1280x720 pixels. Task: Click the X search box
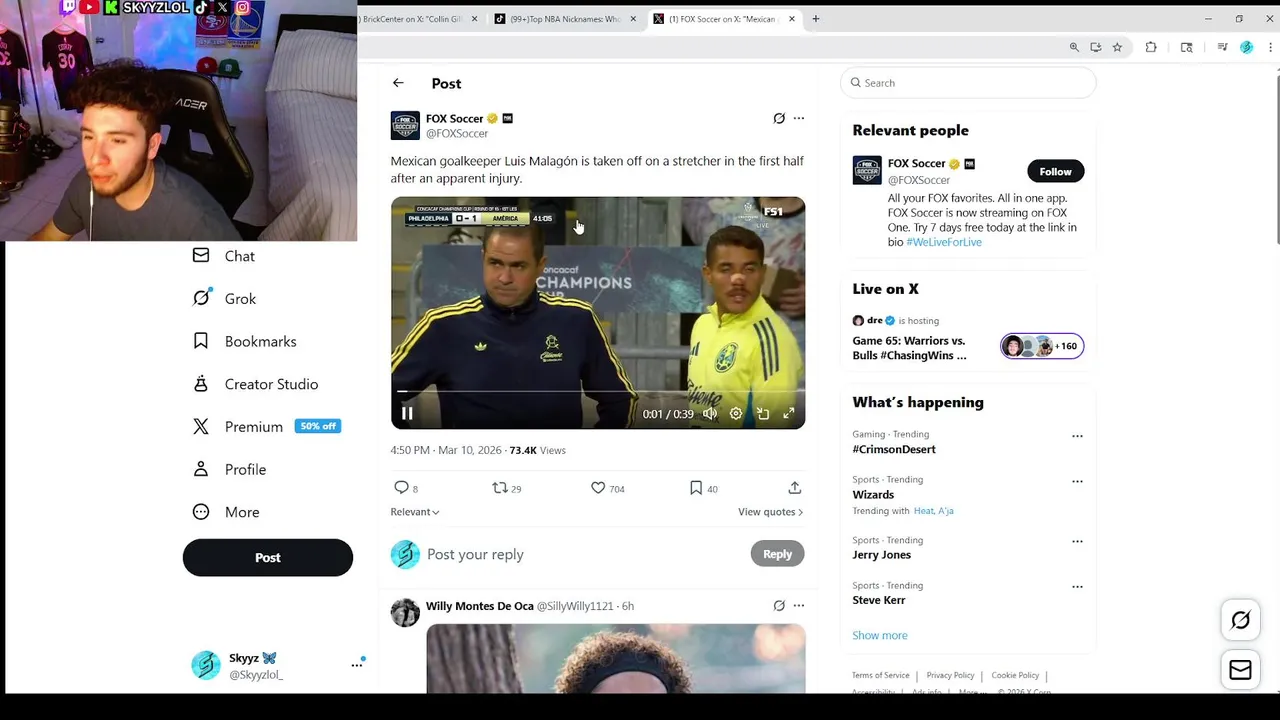968,83
